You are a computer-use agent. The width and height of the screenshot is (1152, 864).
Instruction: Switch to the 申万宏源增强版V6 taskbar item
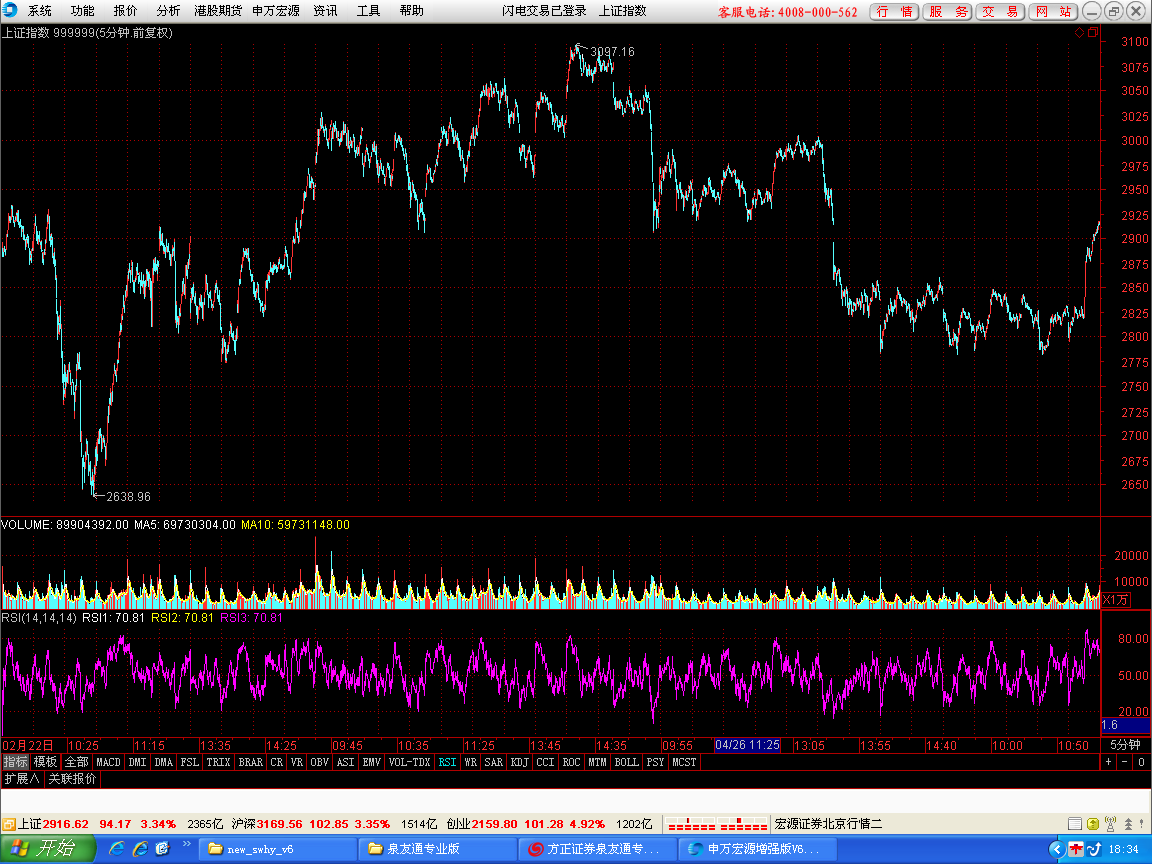757,849
